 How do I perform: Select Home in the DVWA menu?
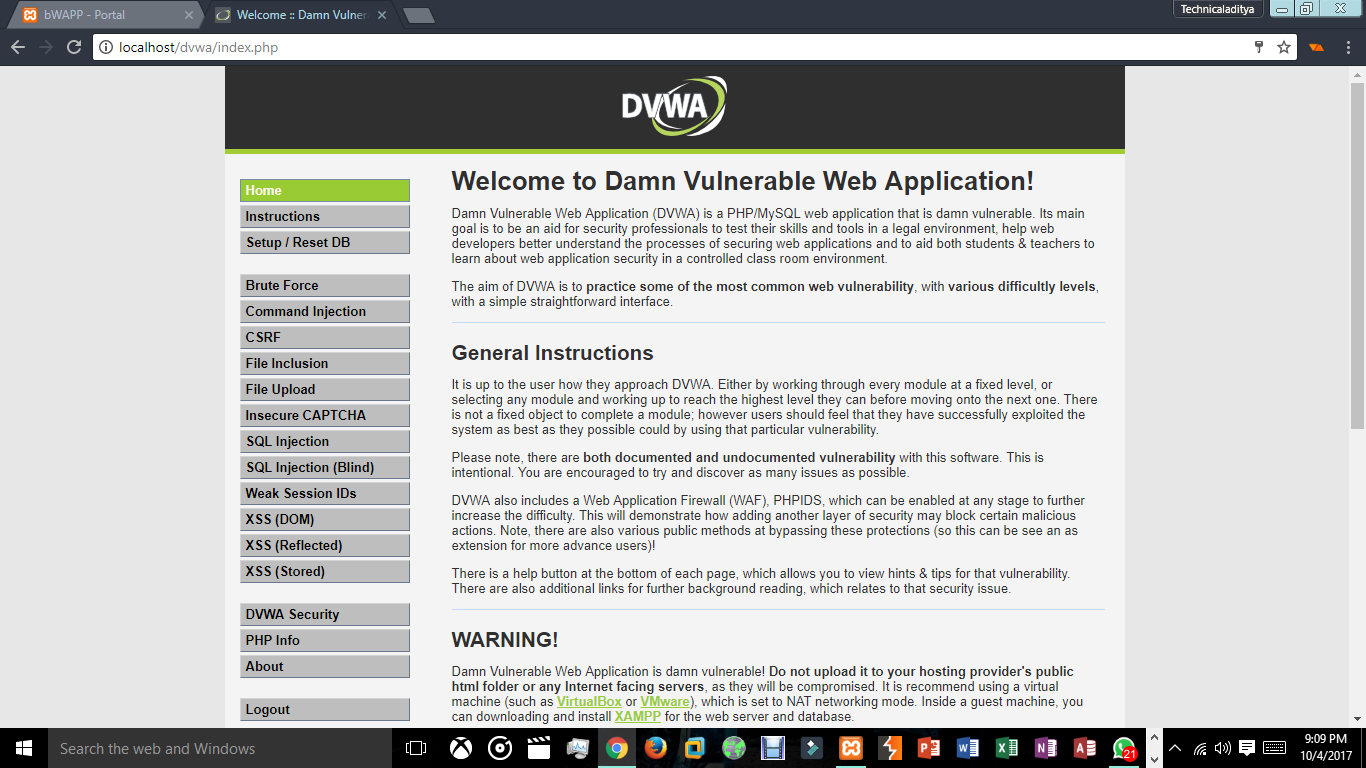click(325, 190)
